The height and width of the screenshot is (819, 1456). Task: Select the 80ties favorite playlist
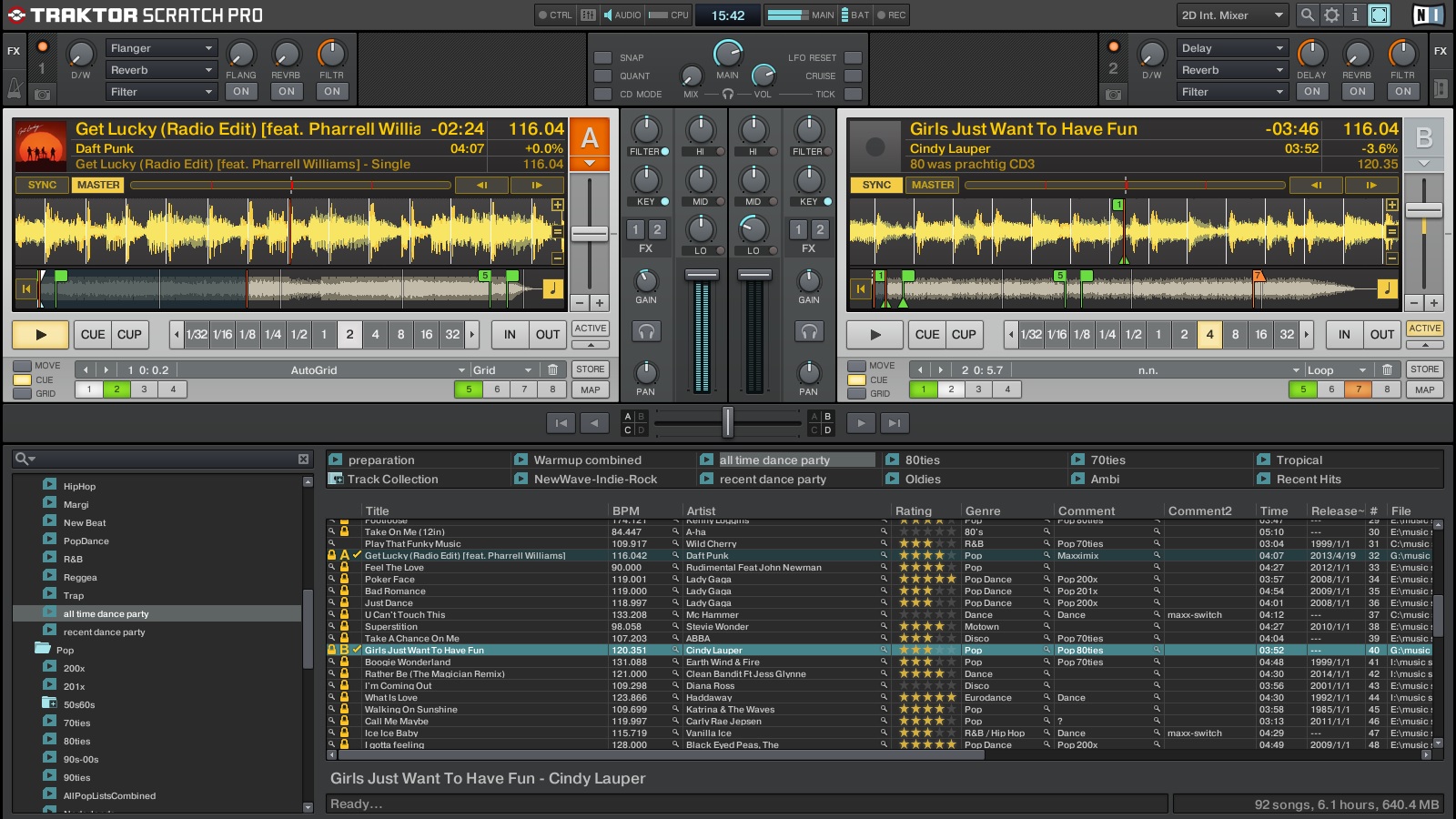point(922,460)
